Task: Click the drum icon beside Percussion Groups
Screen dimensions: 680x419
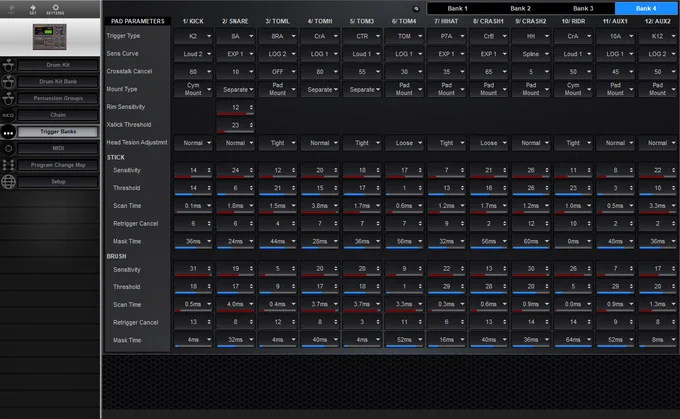Action: [x=8, y=98]
